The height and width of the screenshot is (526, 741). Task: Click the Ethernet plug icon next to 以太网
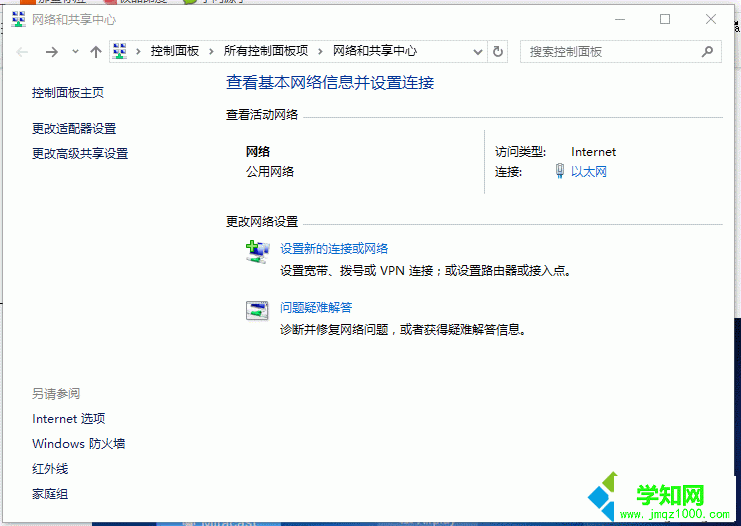click(x=560, y=171)
